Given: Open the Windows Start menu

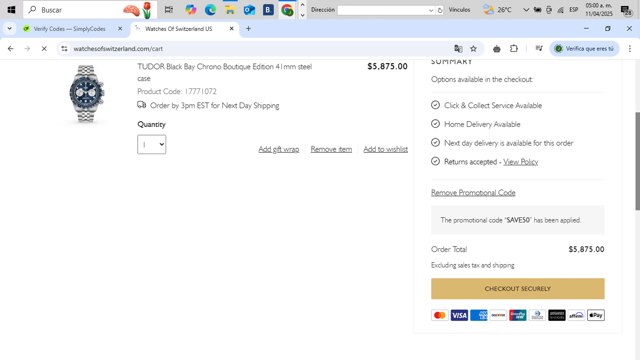Looking at the screenshot, I should (x=11, y=10).
